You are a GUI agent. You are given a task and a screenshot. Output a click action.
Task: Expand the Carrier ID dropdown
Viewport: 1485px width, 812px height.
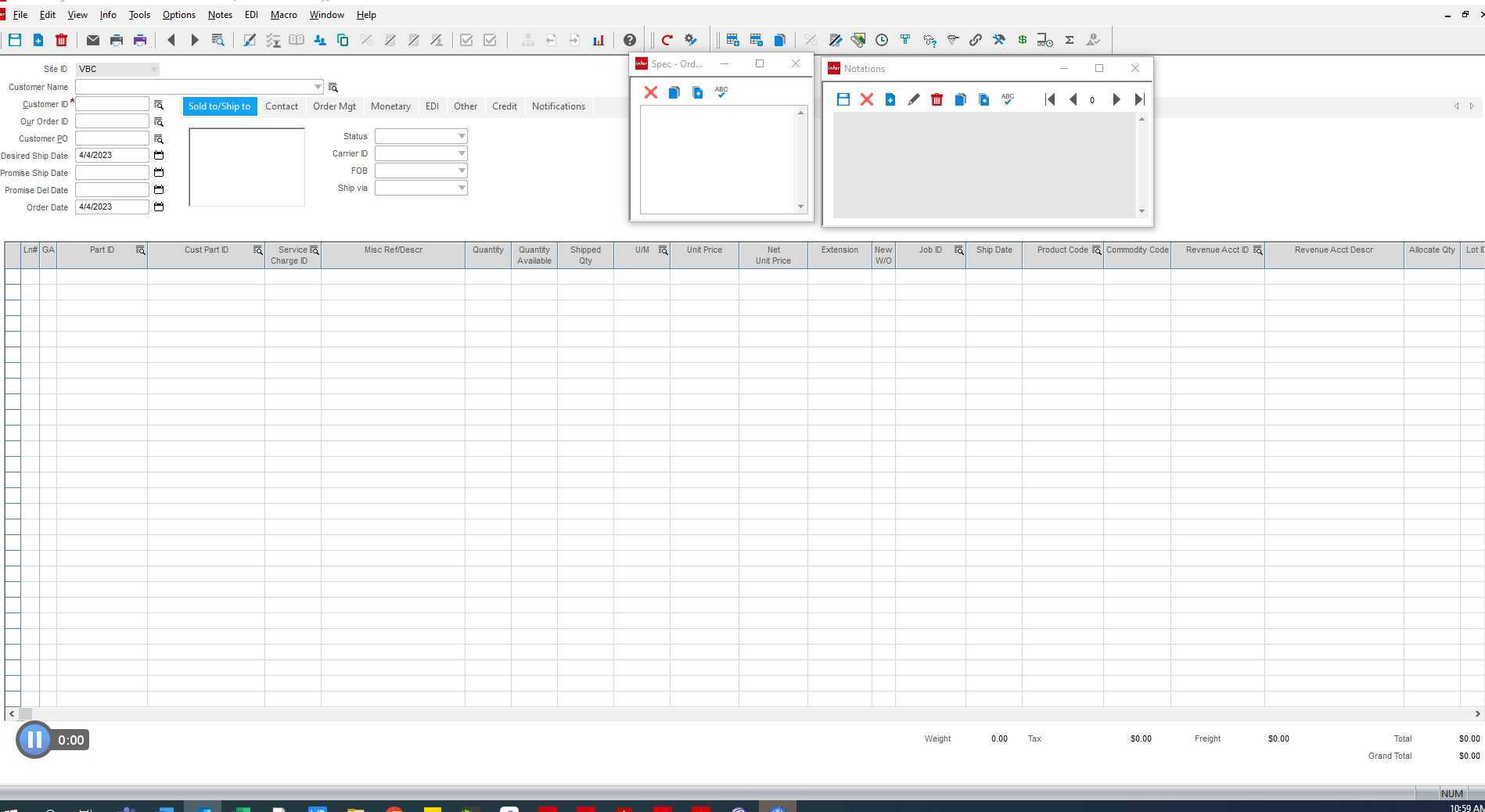coord(462,153)
